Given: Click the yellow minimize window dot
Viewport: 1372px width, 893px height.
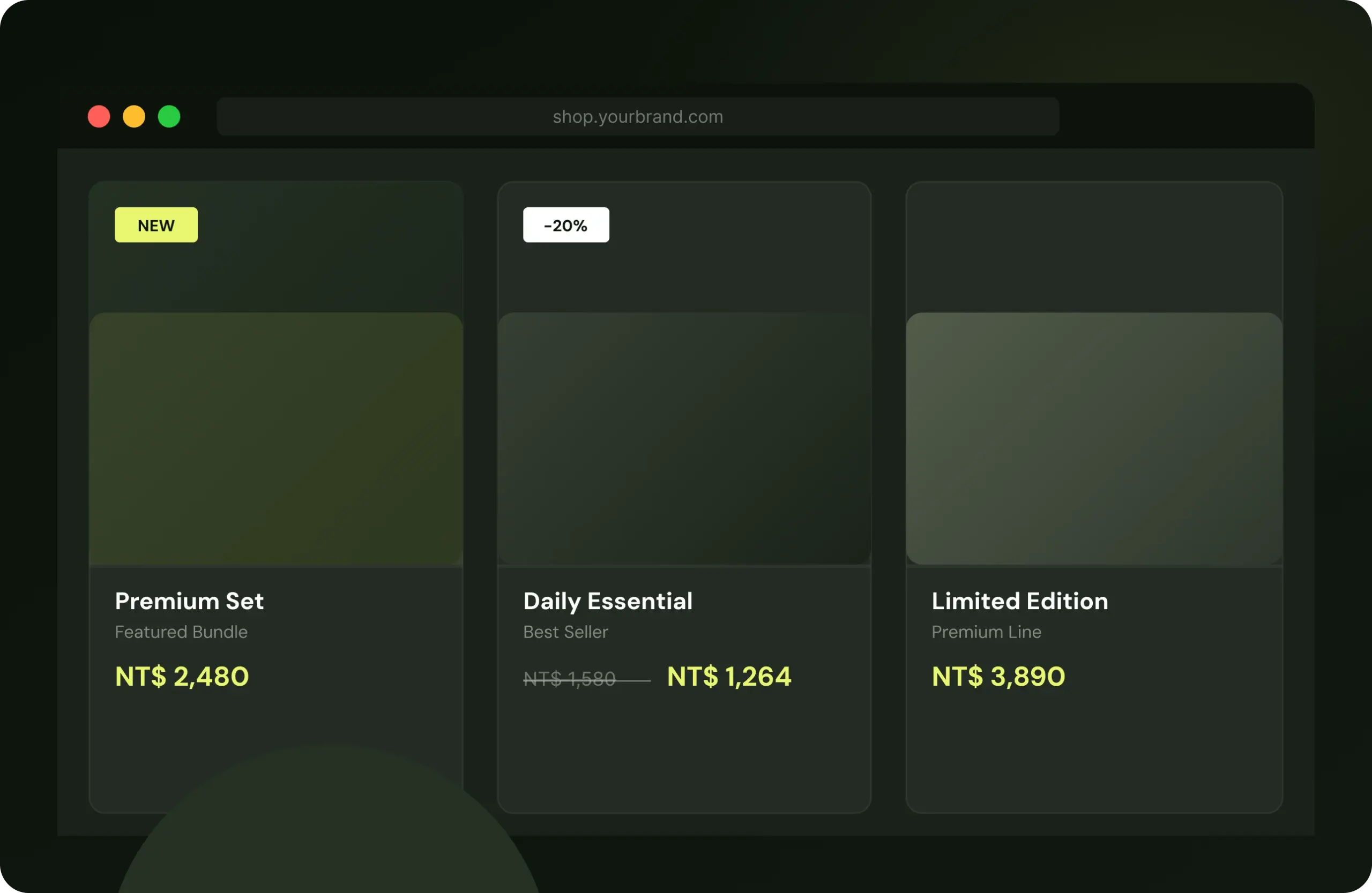Looking at the screenshot, I should 135,116.
